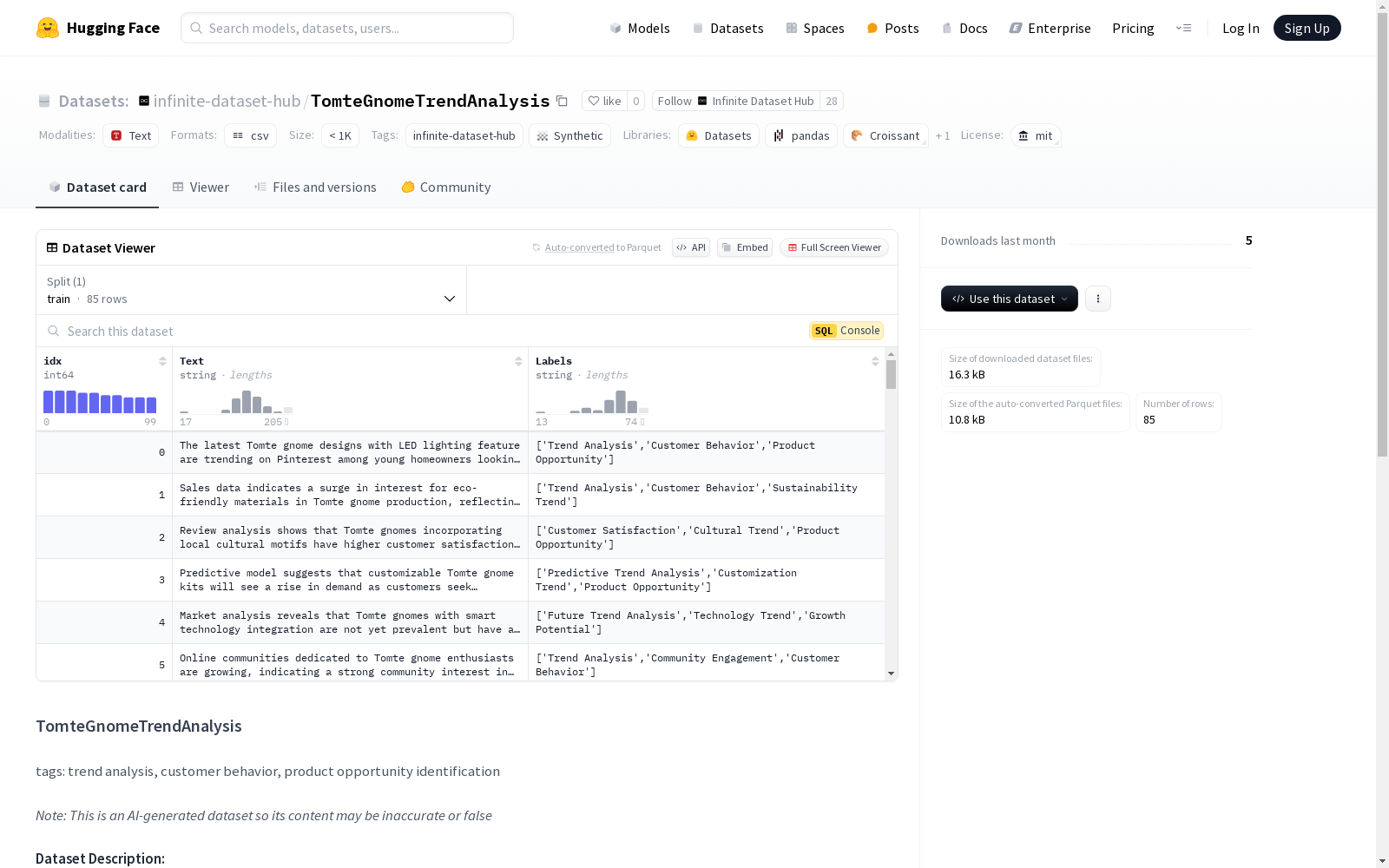Open the Croissant library tag
Image resolution: width=1389 pixels, height=868 pixels.
pyautogui.click(x=885, y=135)
